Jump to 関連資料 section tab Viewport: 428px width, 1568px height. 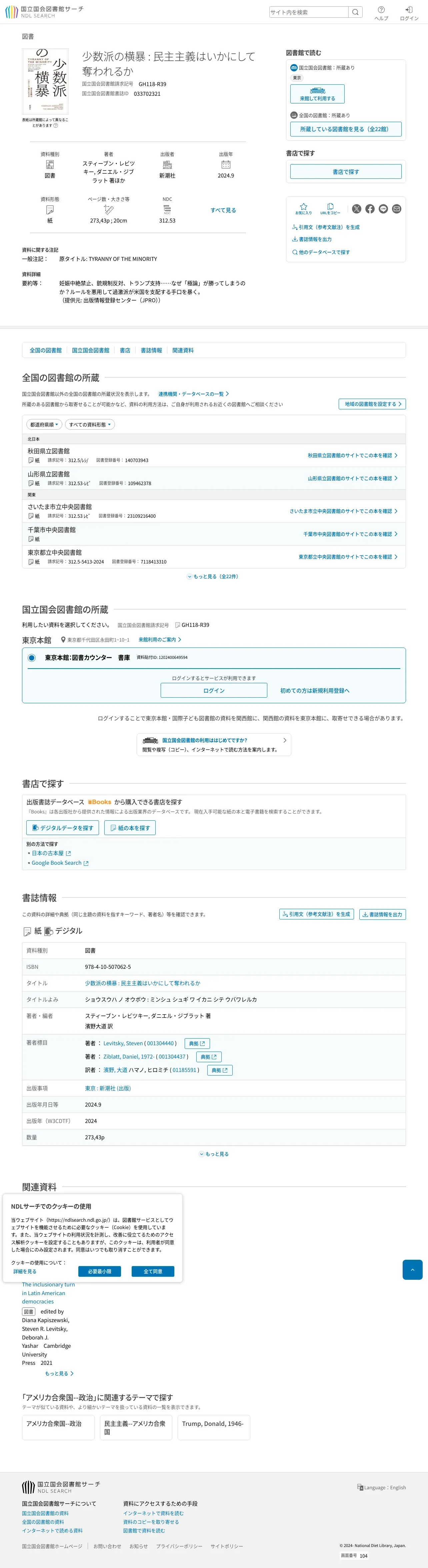coord(183,350)
